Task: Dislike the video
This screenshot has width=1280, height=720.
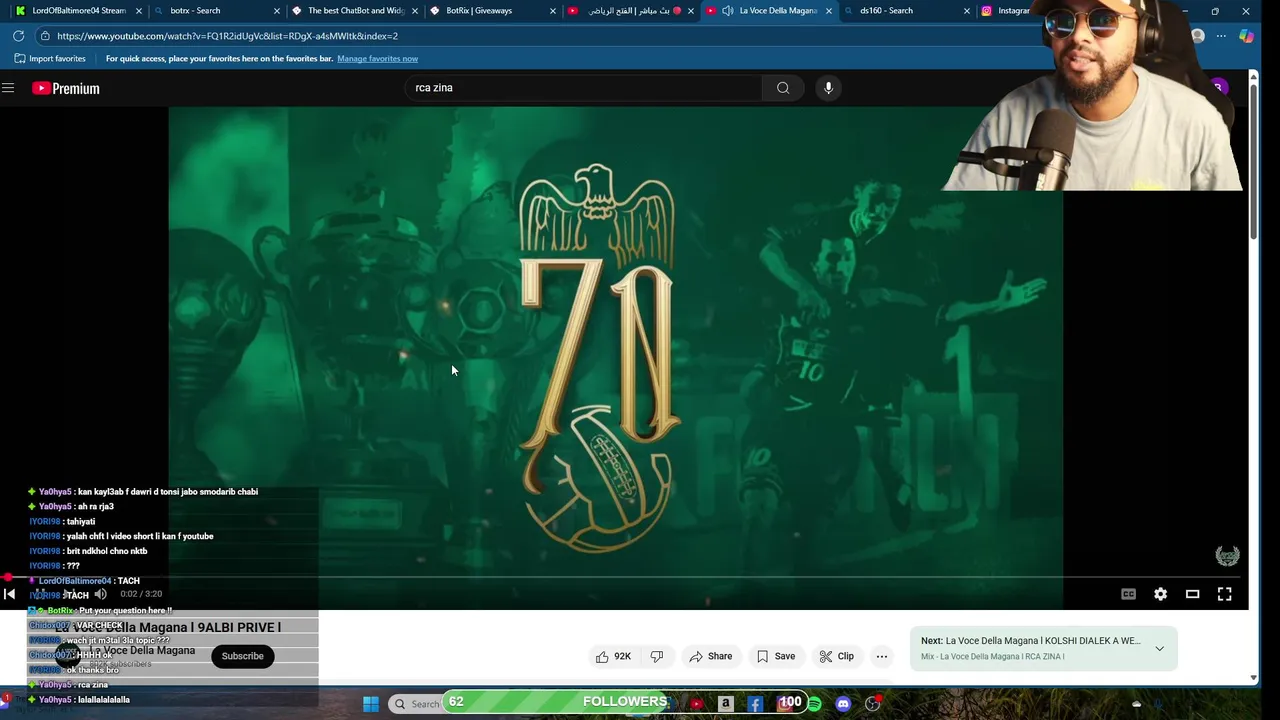Action: [657, 656]
